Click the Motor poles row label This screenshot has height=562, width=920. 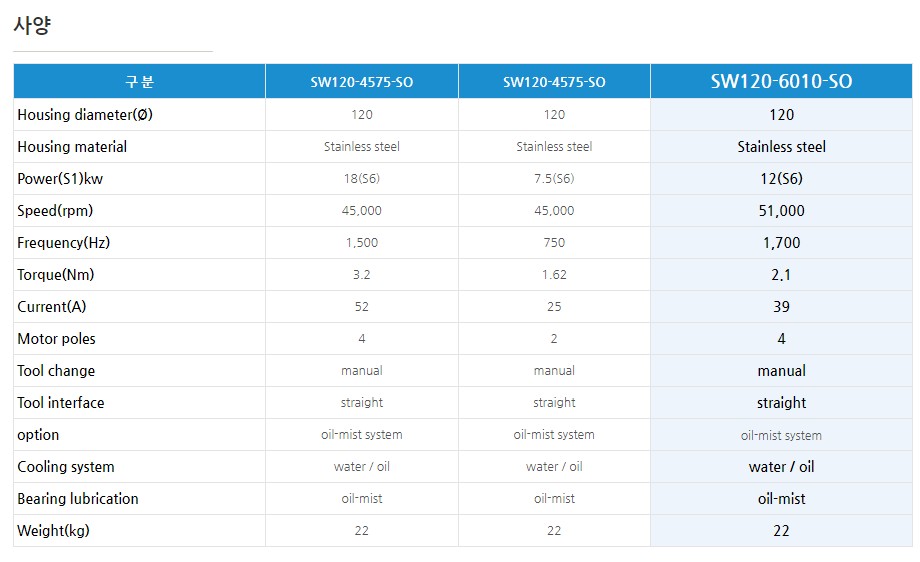56,339
